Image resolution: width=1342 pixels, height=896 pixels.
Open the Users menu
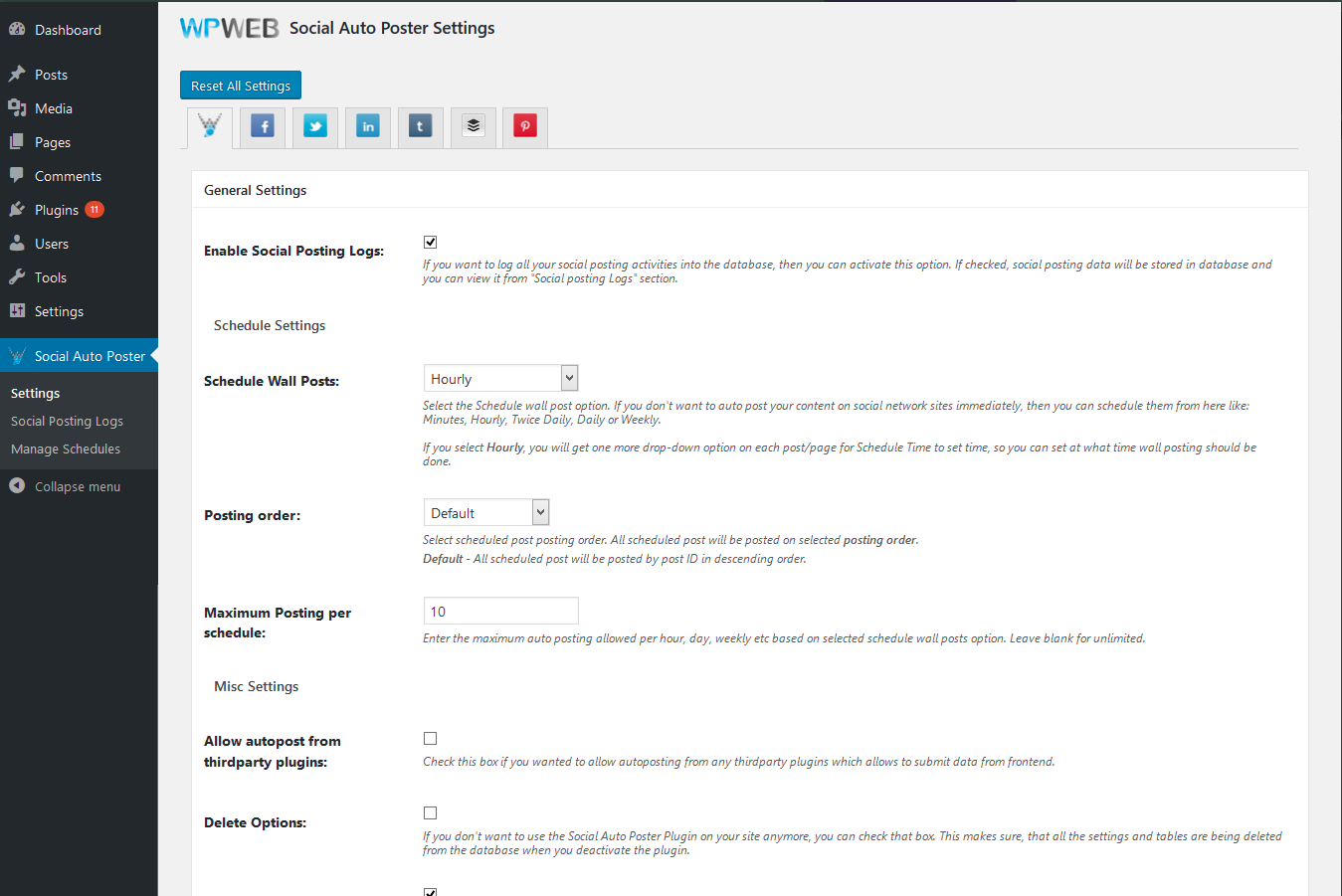point(52,244)
